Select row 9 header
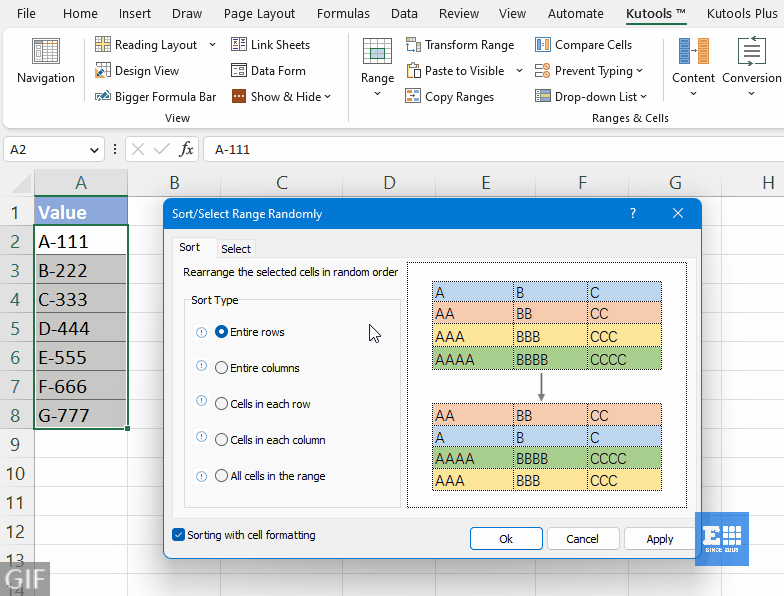 [16, 444]
